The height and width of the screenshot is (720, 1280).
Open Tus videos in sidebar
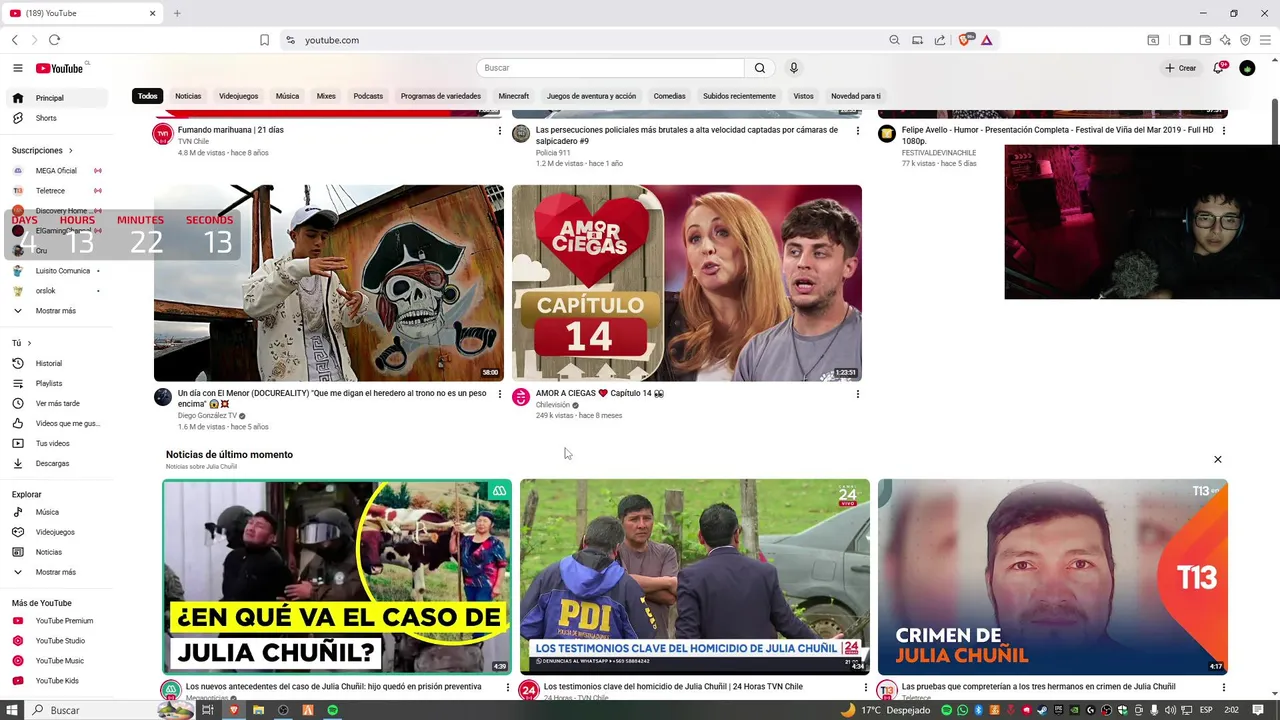point(56,443)
